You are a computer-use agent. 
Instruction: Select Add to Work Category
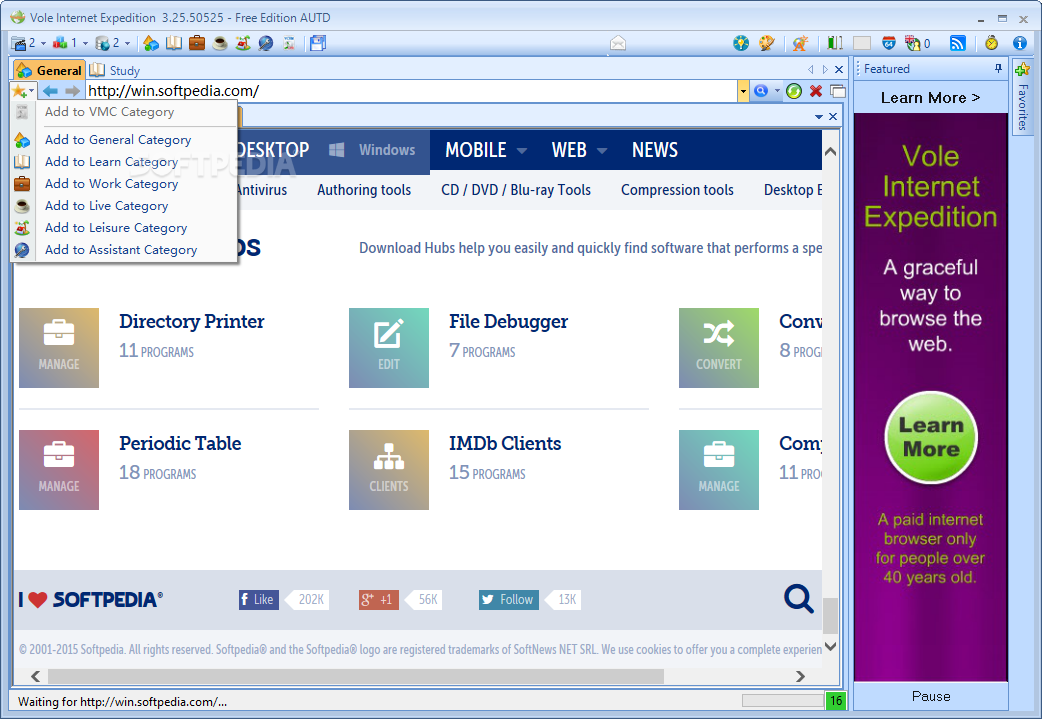pyautogui.click(x=111, y=183)
